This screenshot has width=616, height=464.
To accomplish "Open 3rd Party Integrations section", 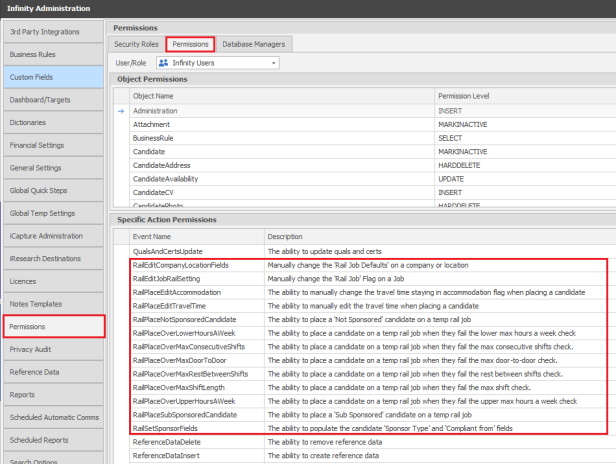I will [x=53, y=32].
